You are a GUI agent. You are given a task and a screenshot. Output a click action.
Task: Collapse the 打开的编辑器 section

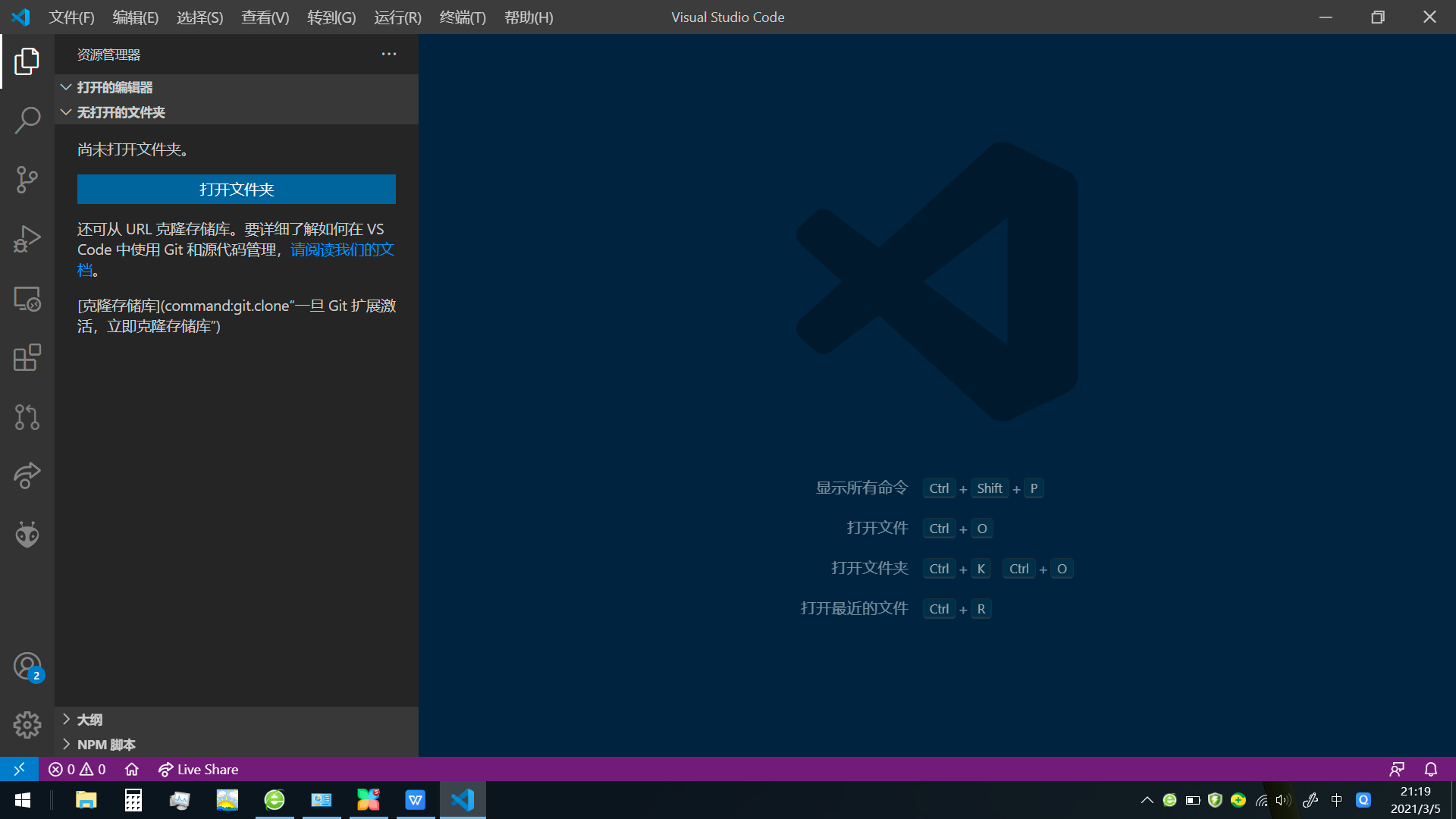point(115,87)
